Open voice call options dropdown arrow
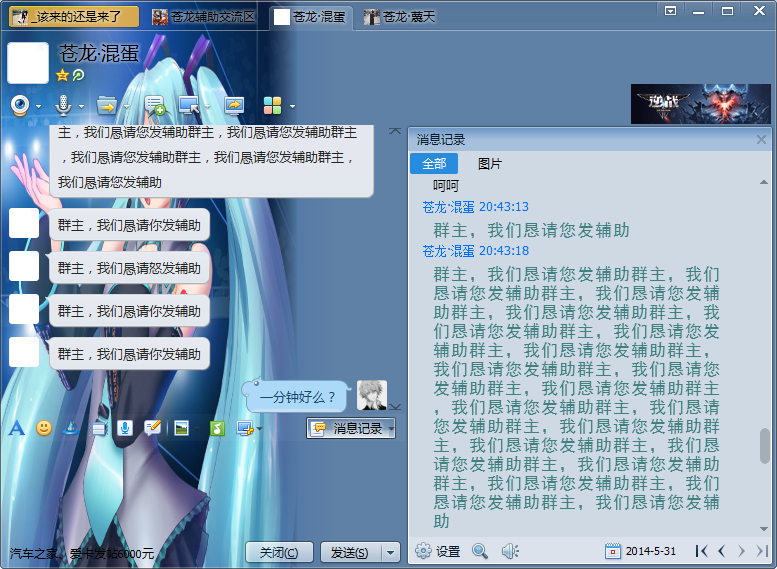Screen dimensions: 777x569 81,107
